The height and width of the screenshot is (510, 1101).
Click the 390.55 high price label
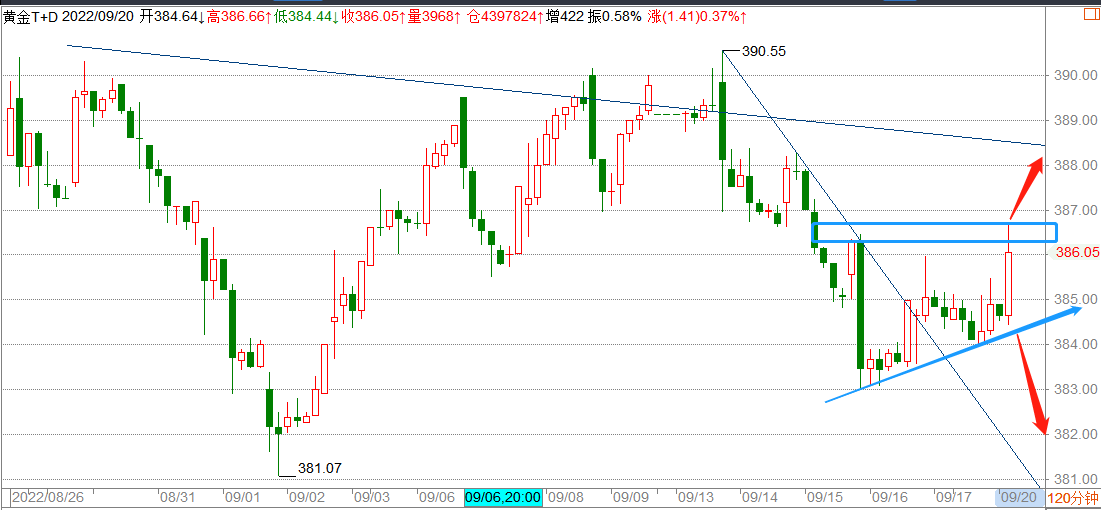coord(764,51)
